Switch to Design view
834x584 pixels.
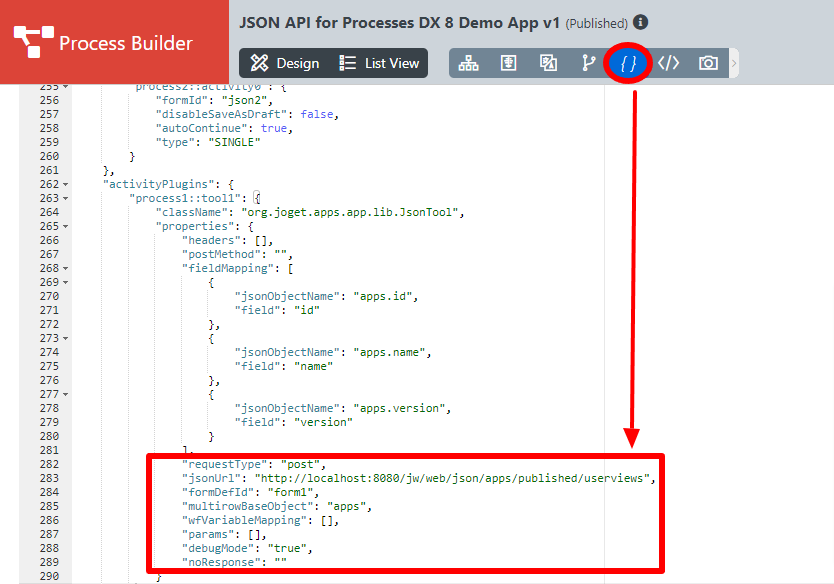[285, 63]
